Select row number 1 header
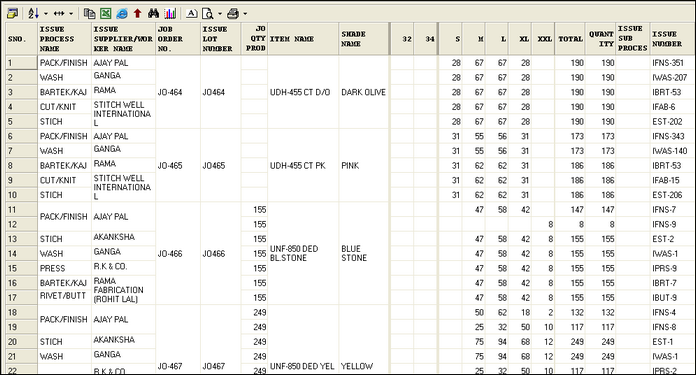 [x=22, y=63]
